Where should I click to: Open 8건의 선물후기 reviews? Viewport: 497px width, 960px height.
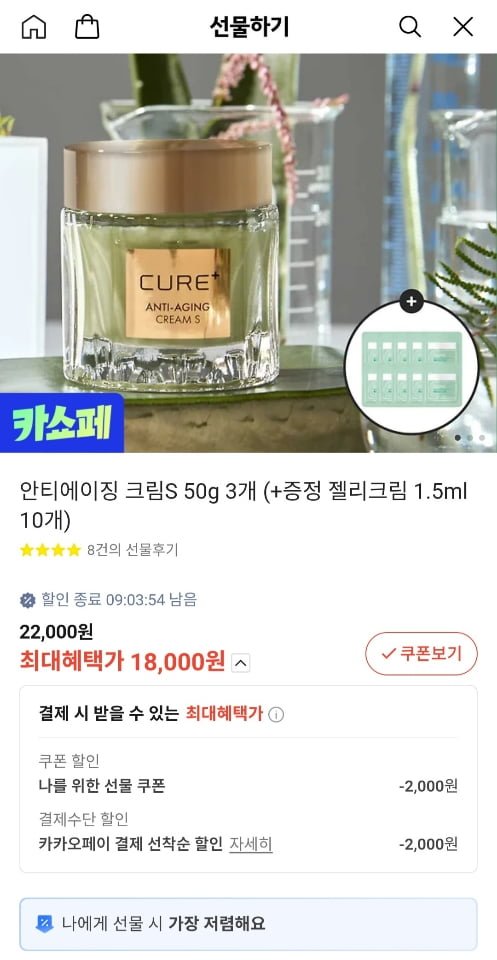click(x=132, y=550)
